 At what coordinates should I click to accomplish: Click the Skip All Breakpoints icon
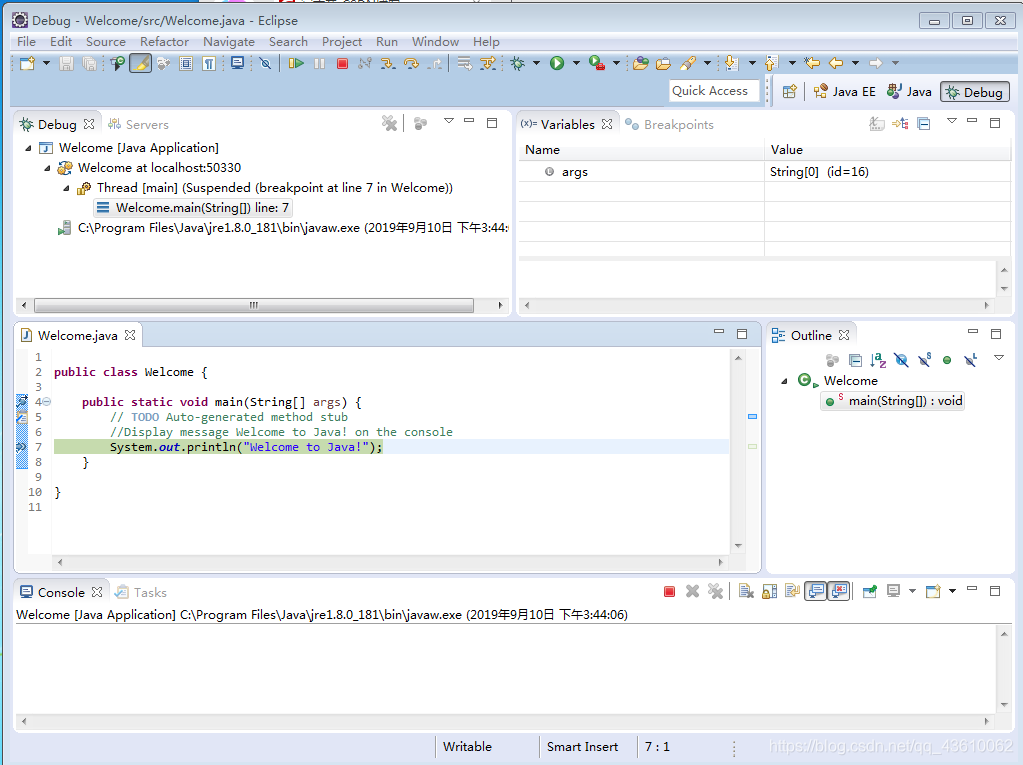(265, 63)
